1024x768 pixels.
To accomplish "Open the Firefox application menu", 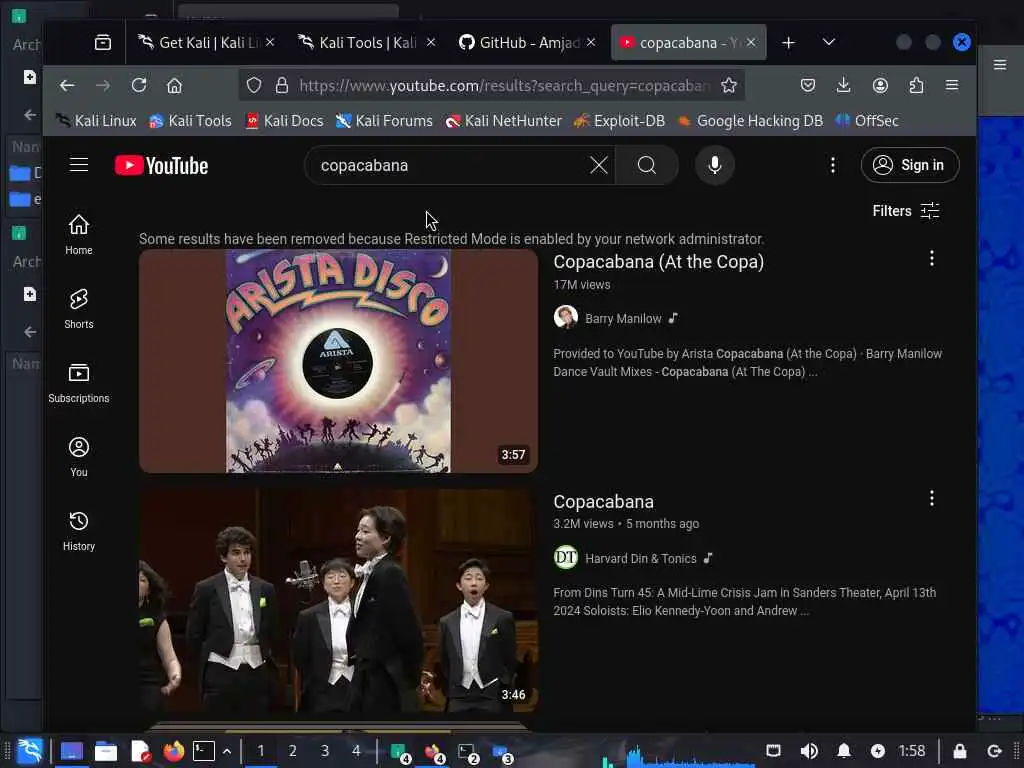I will (x=952, y=86).
